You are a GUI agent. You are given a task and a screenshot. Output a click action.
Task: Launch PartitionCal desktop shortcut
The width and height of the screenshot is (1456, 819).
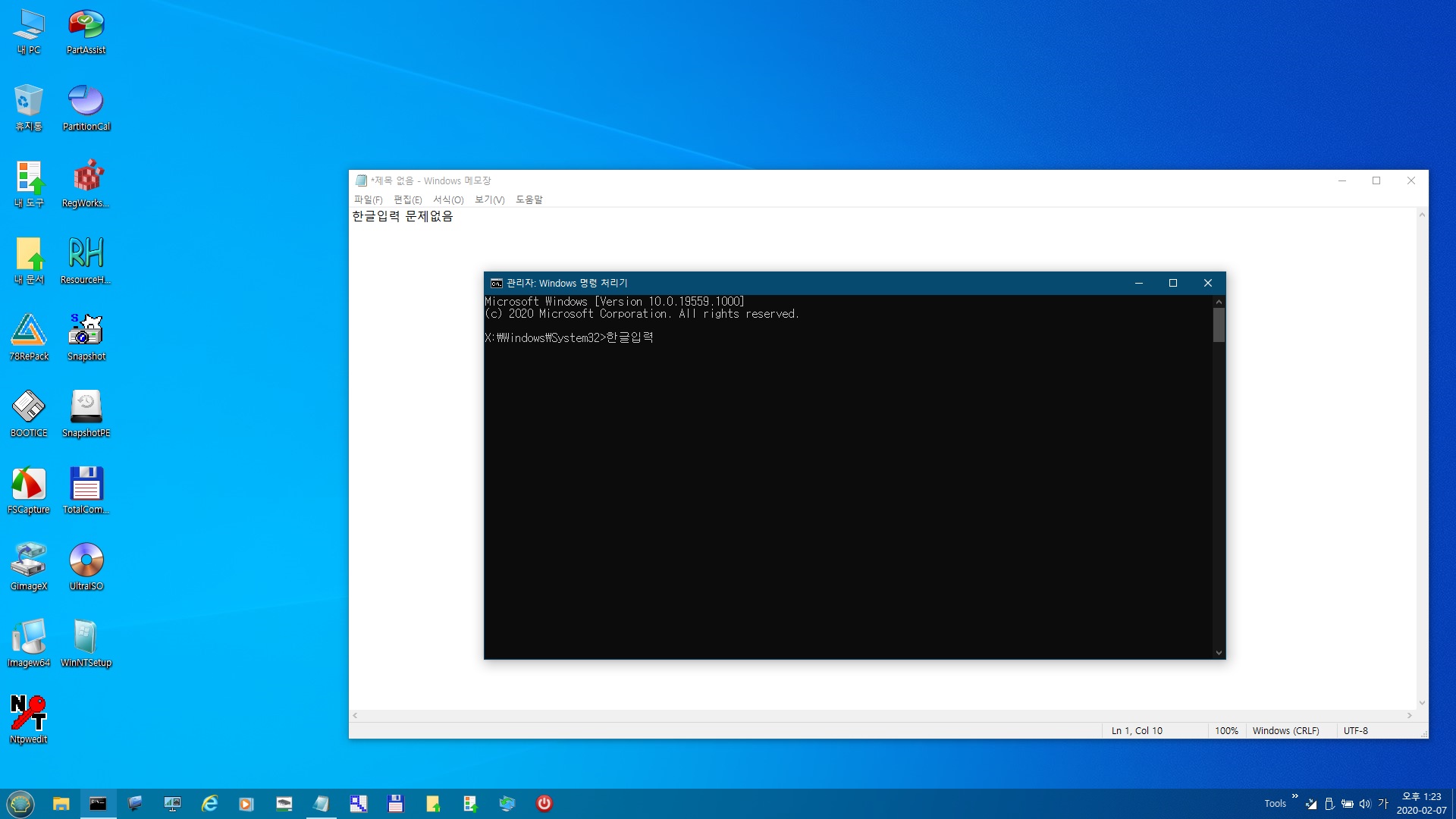pos(86,108)
